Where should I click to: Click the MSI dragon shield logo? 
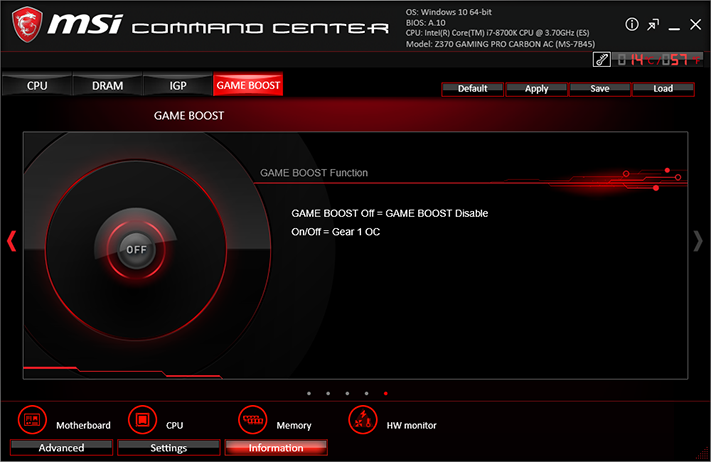click(x=27, y=24)
